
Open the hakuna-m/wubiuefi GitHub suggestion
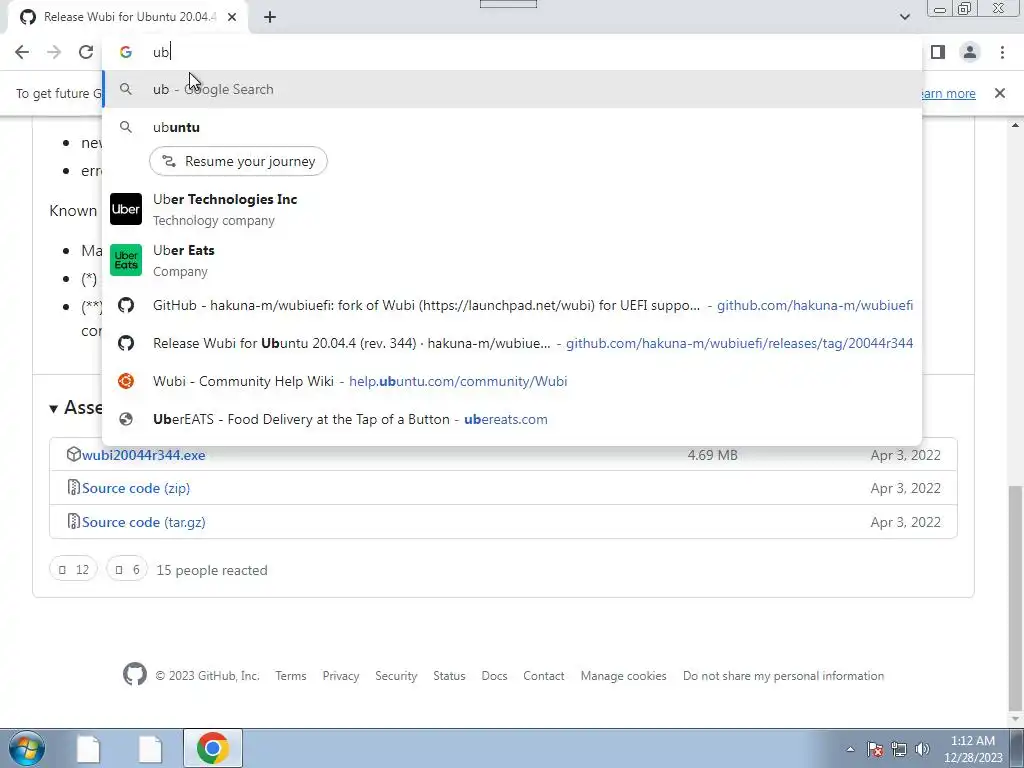click(513, 305)
